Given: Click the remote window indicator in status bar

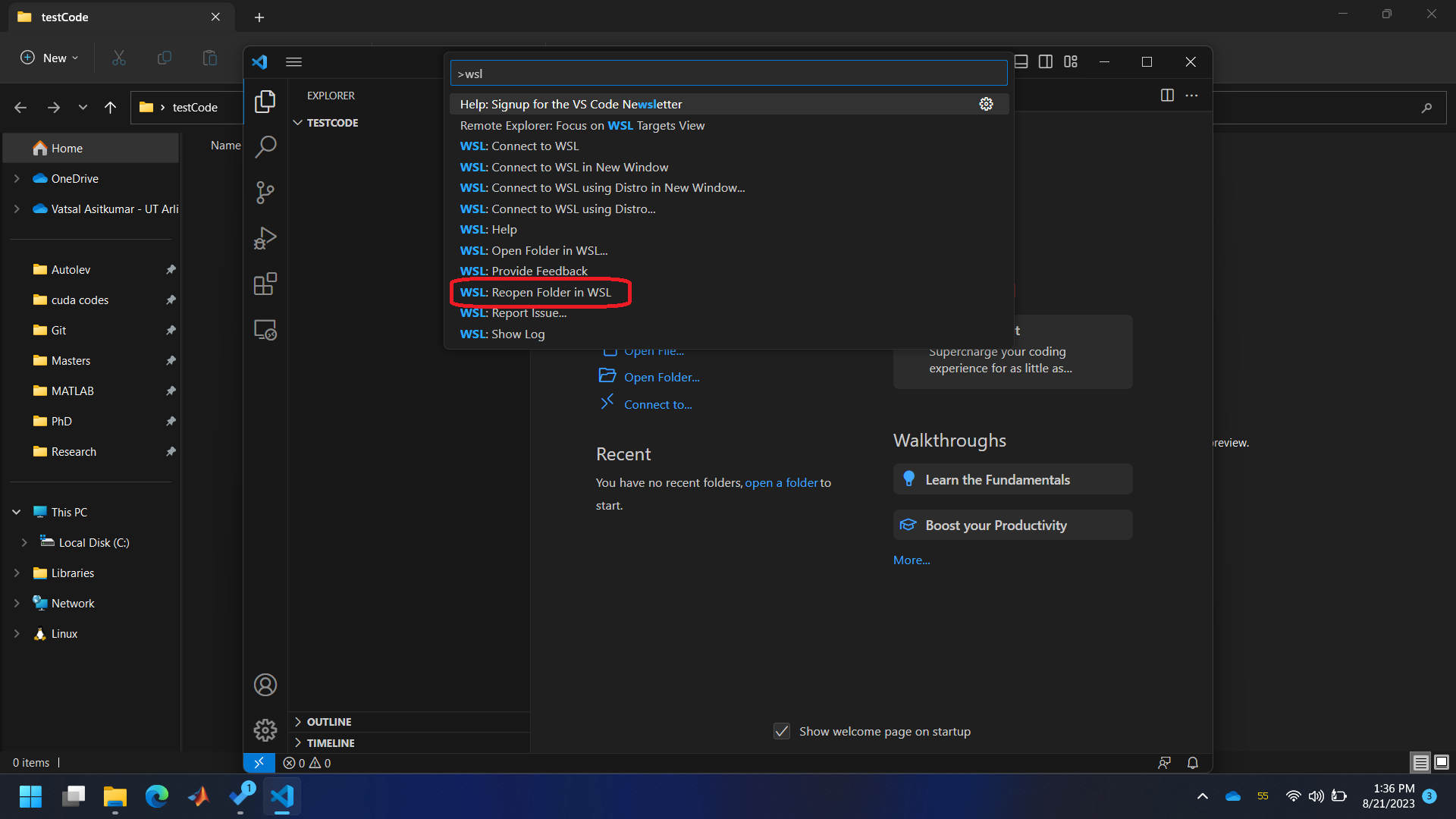Looking at the screenshot, I should coord(259,763).
